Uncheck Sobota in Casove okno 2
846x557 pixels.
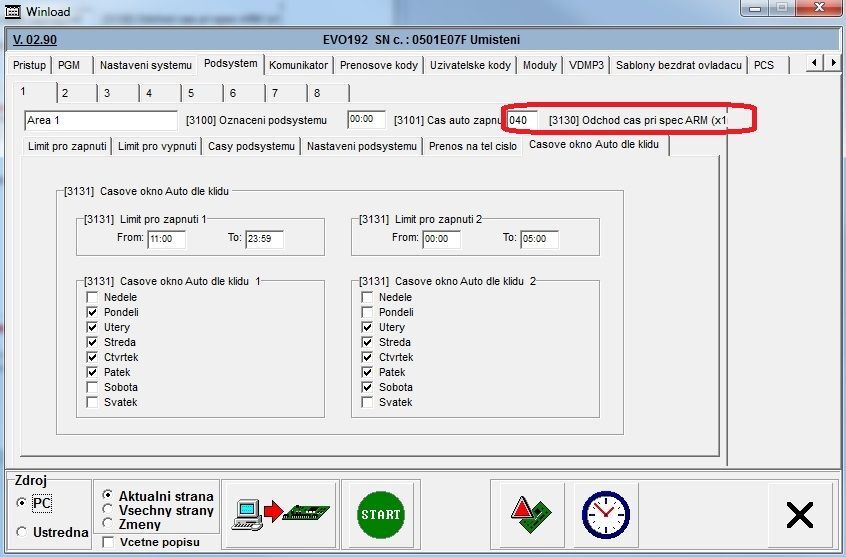[368, 388]
